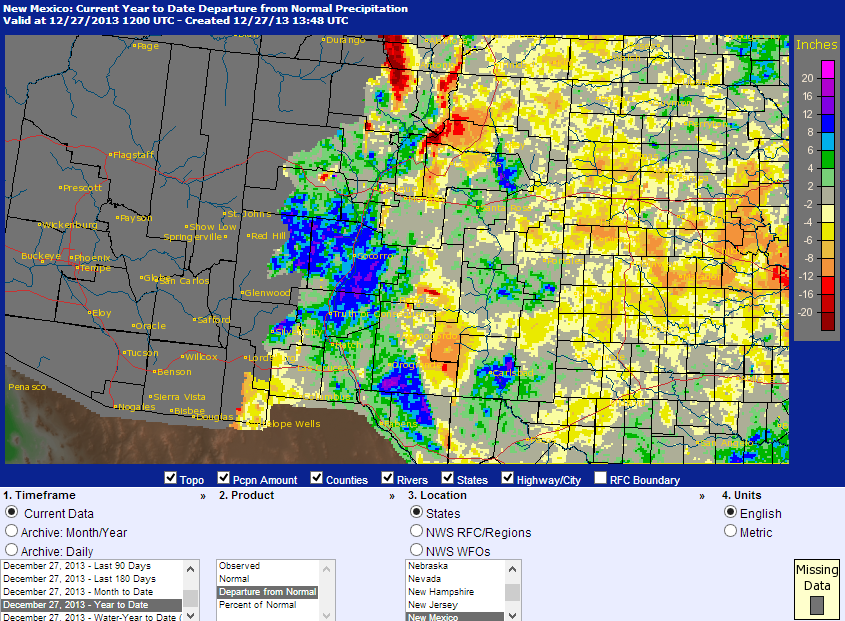Image resolution: width=845 pixels, height=621 pixels.
Task: Enable the RFC Boundary overlay
Action: (599, 477)
